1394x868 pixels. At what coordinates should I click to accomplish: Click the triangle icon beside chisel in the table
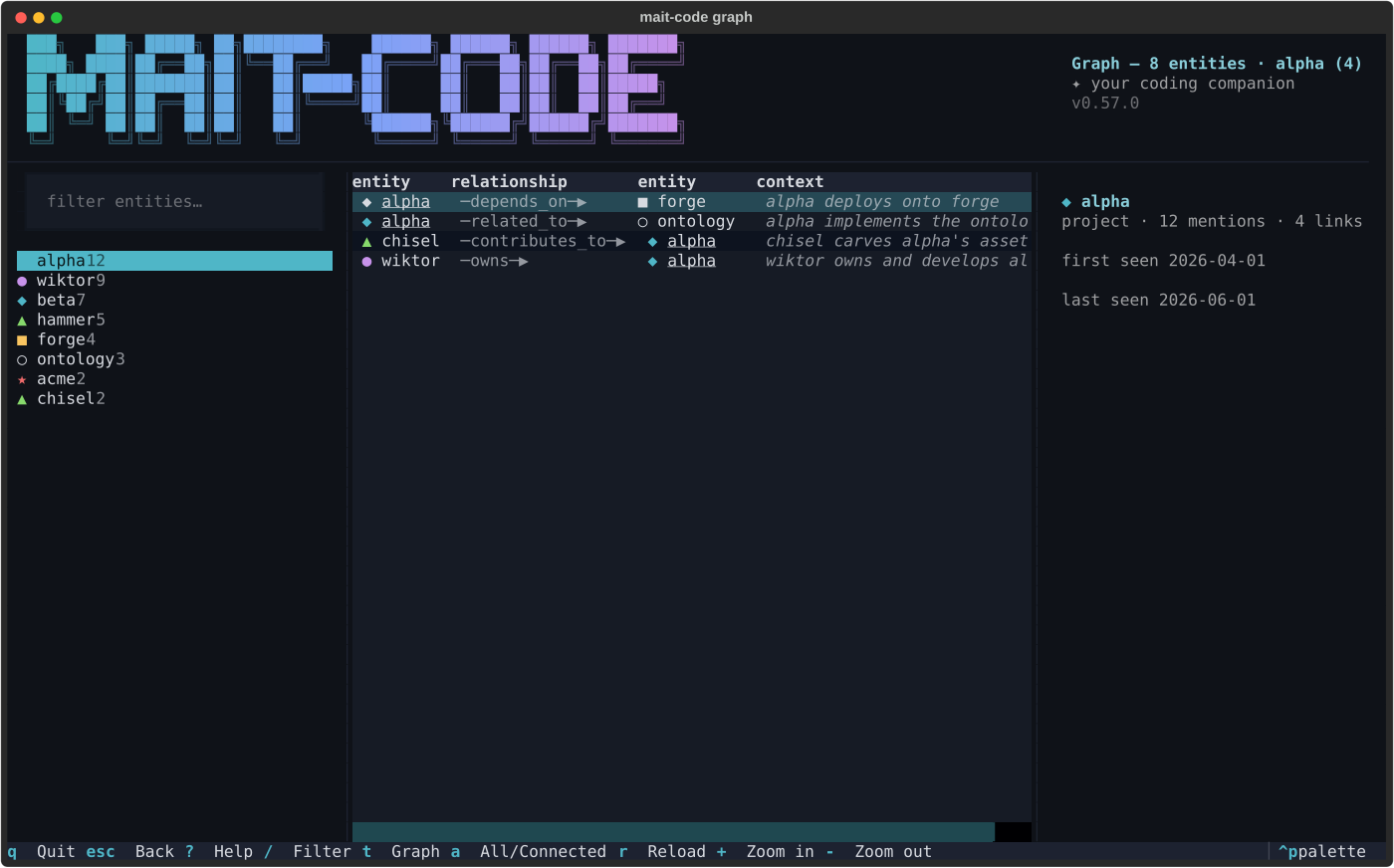(366, 242)
